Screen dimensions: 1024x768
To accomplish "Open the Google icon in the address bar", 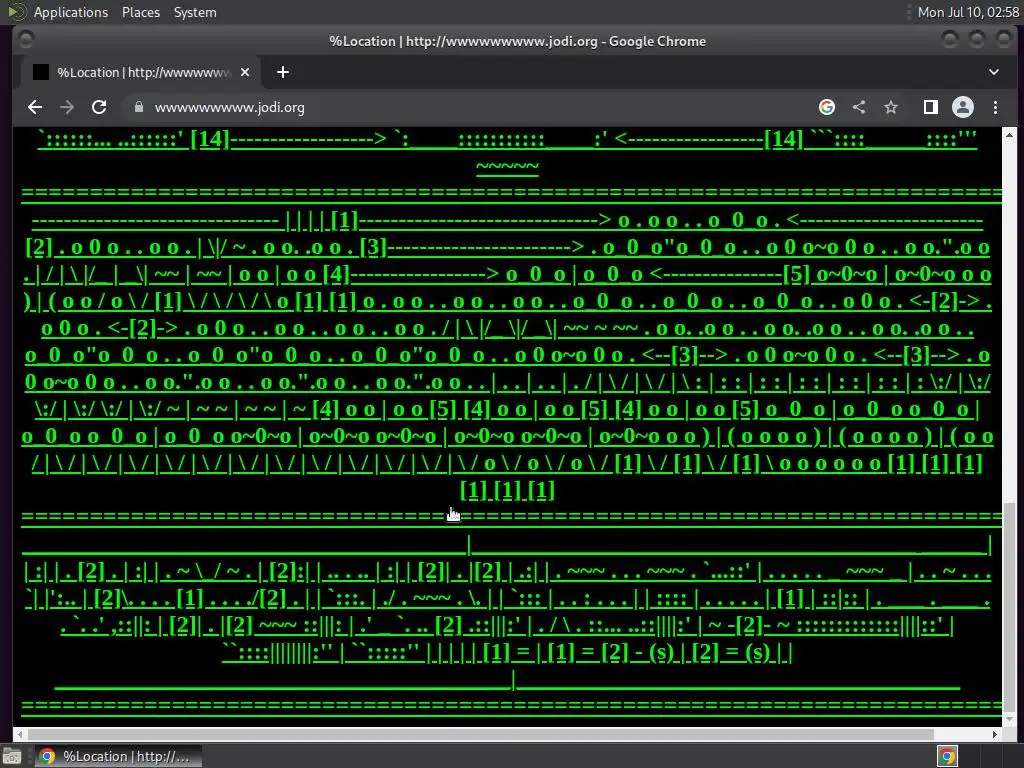I will [x=827, y=107].
